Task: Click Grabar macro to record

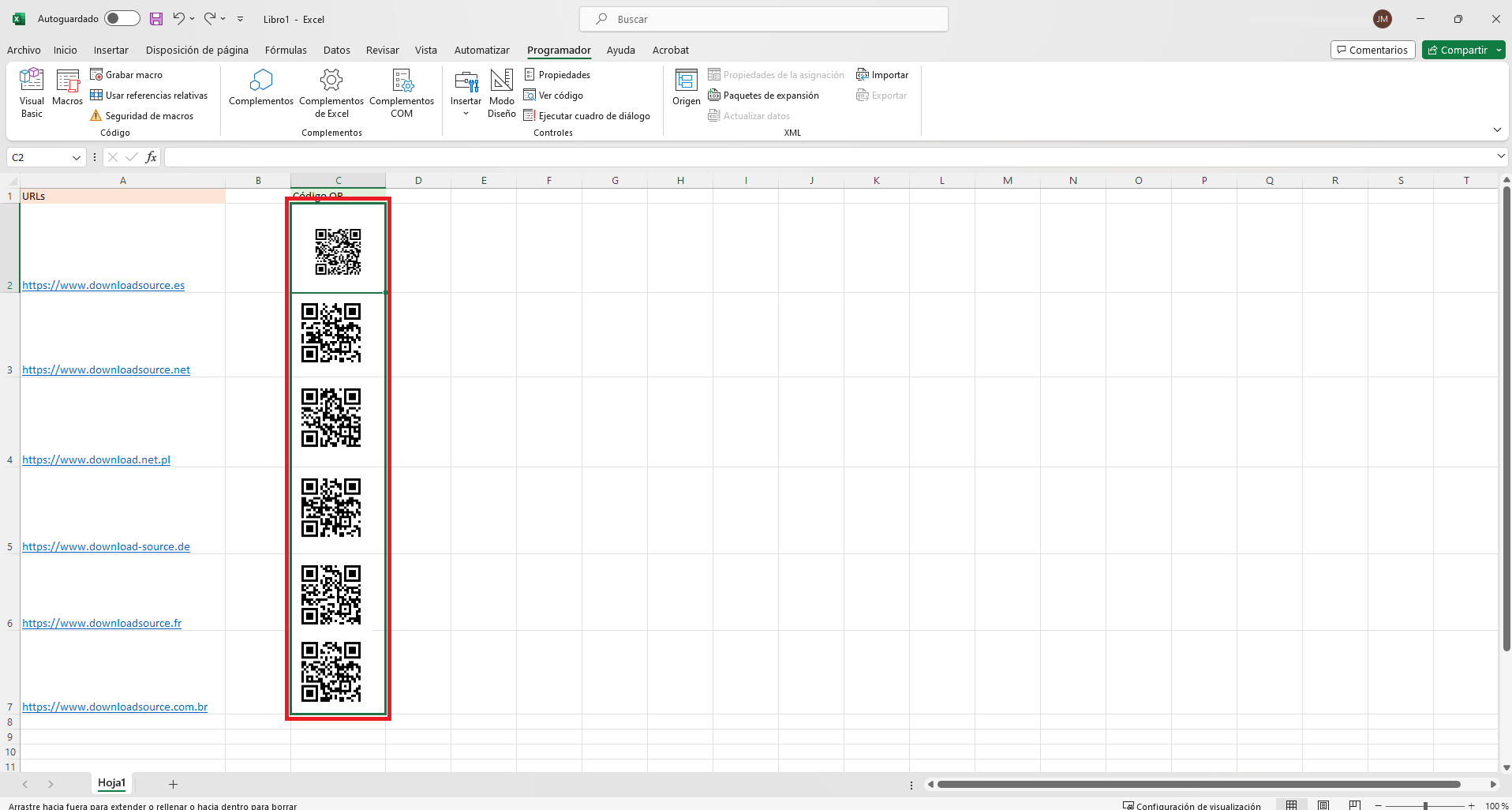Action: [x=126, y=74]
